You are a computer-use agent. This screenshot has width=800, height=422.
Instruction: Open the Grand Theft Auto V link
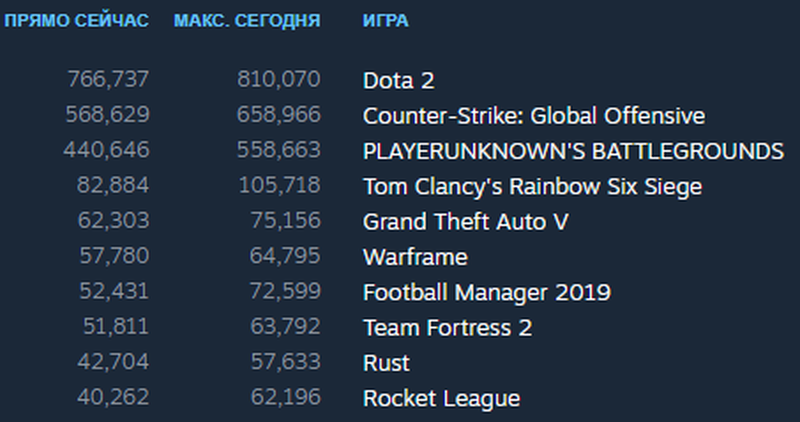click(465, 222)
